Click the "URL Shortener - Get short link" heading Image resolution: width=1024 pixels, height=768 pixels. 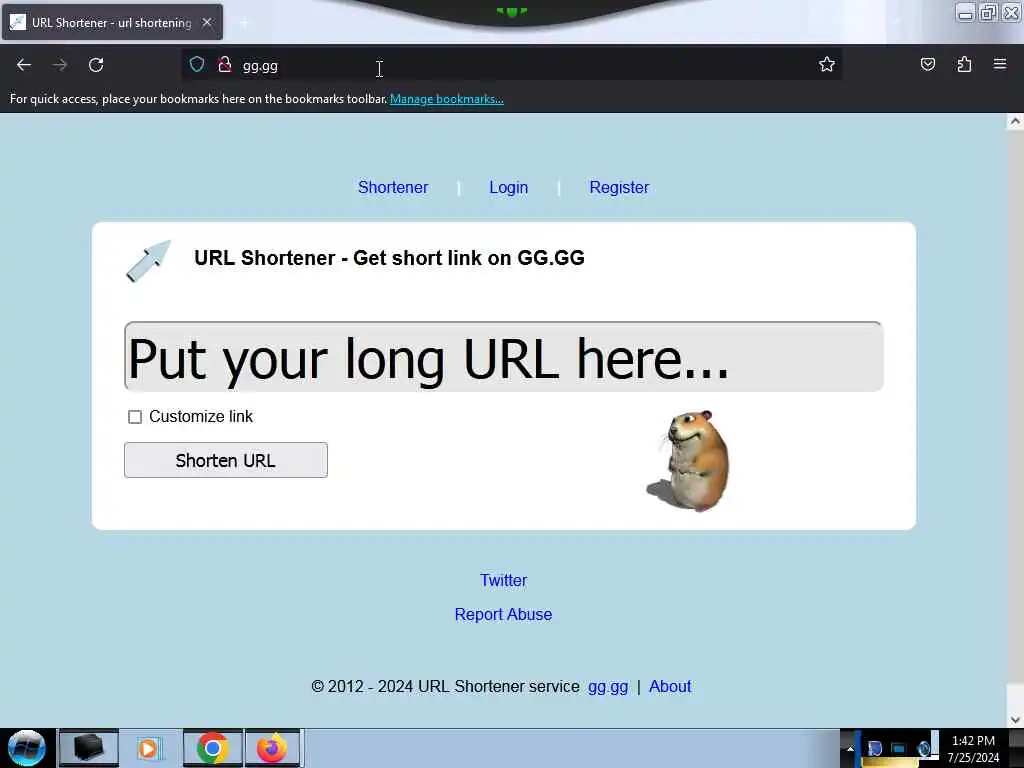click(x=389, y=258)
